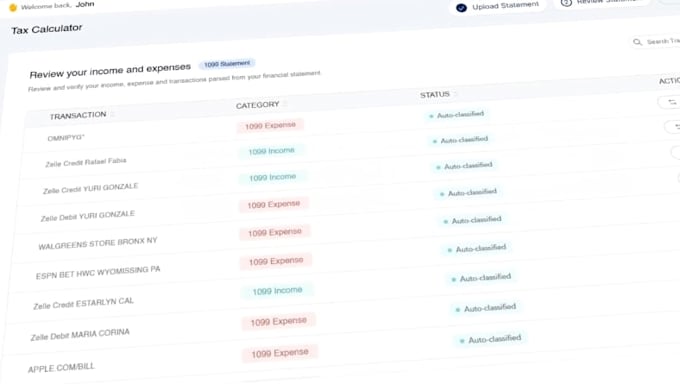Select the Zelle Debit MARIA CORINA transaction

click(80, 335)
